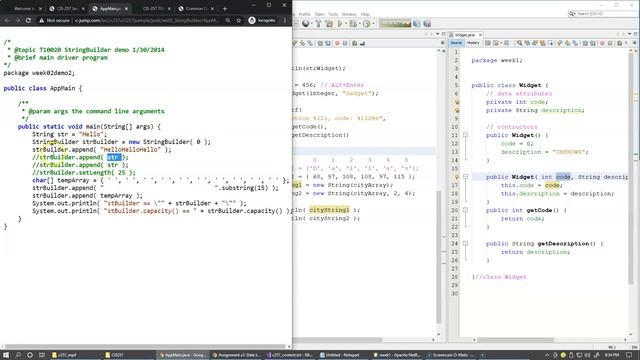Open the Run Project dropdown arrow
The image size is (640, 360).
(345, 24)
